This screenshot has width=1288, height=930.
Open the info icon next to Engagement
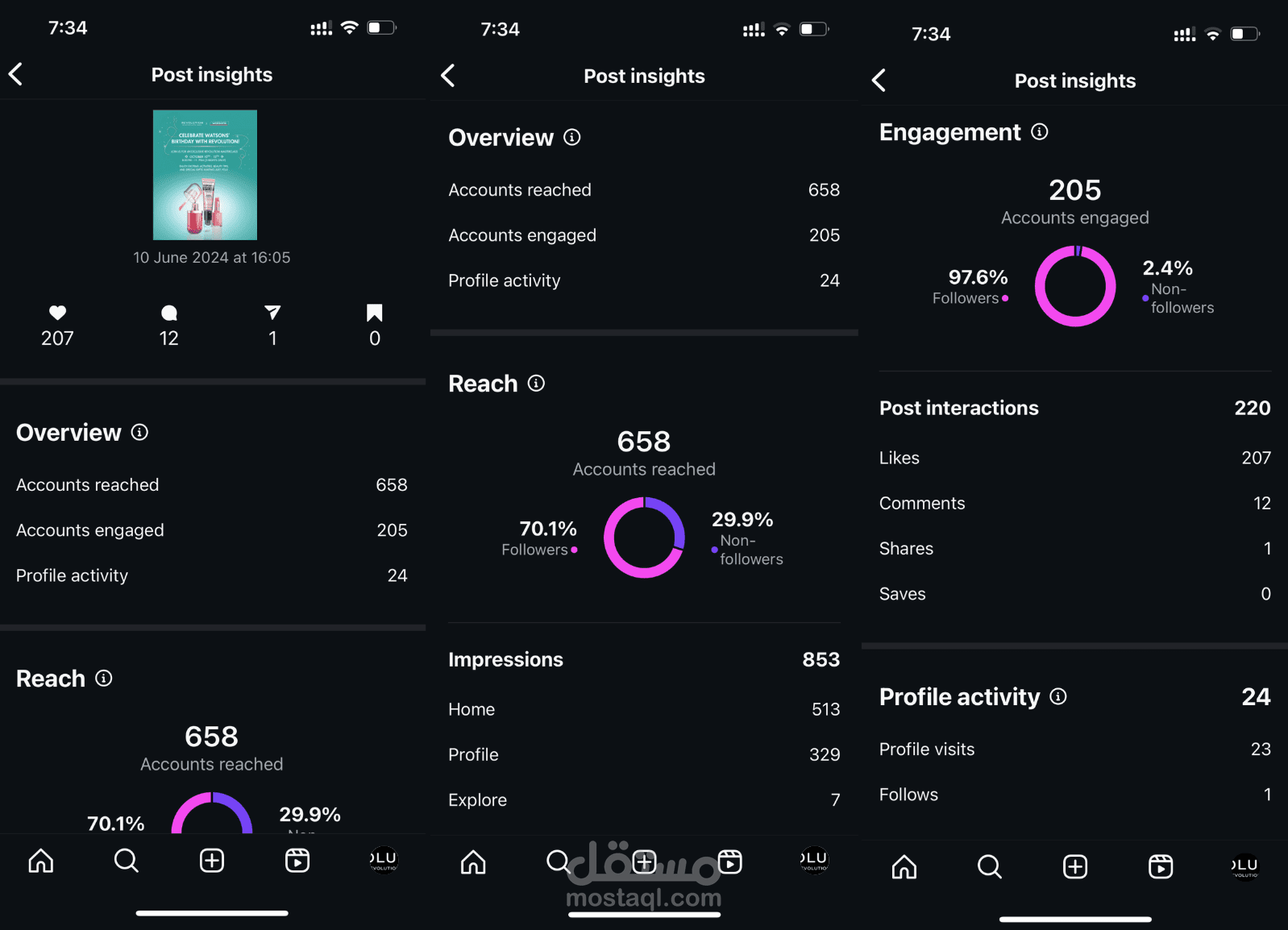click(x=1040, y=131)
